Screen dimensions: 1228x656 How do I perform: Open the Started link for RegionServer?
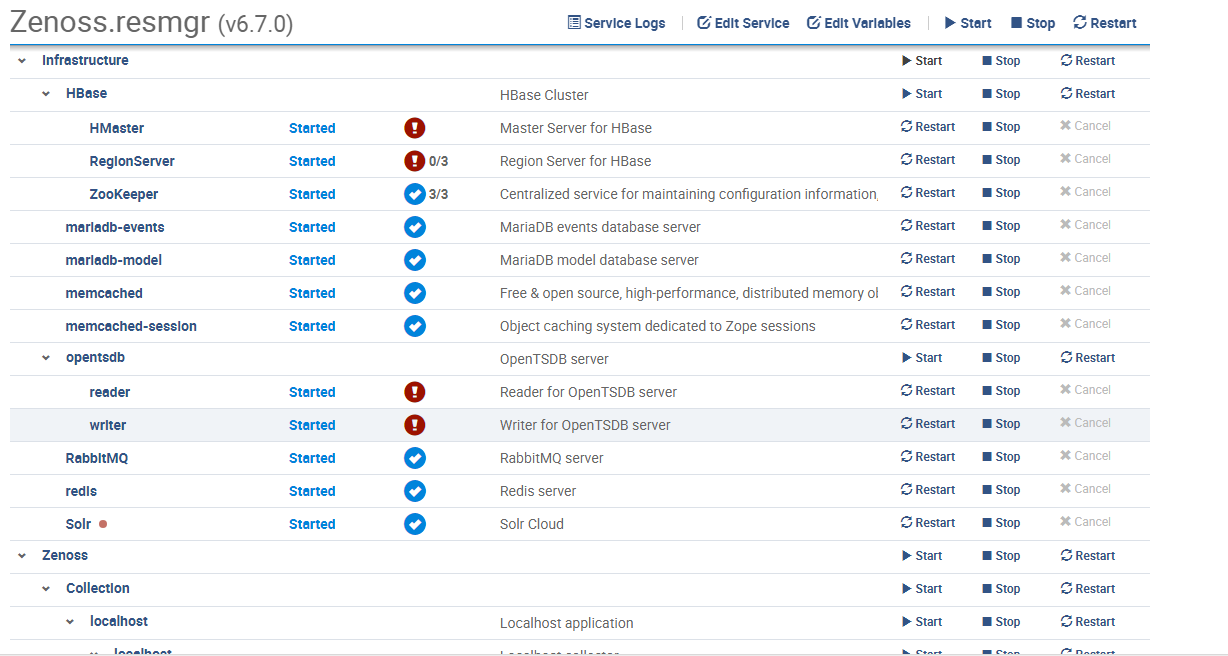click(312, 161)
